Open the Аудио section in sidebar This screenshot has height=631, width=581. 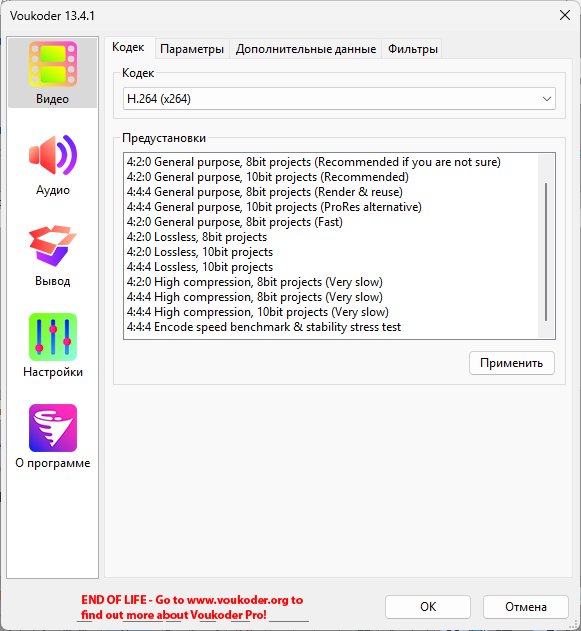tap(53, 165)
